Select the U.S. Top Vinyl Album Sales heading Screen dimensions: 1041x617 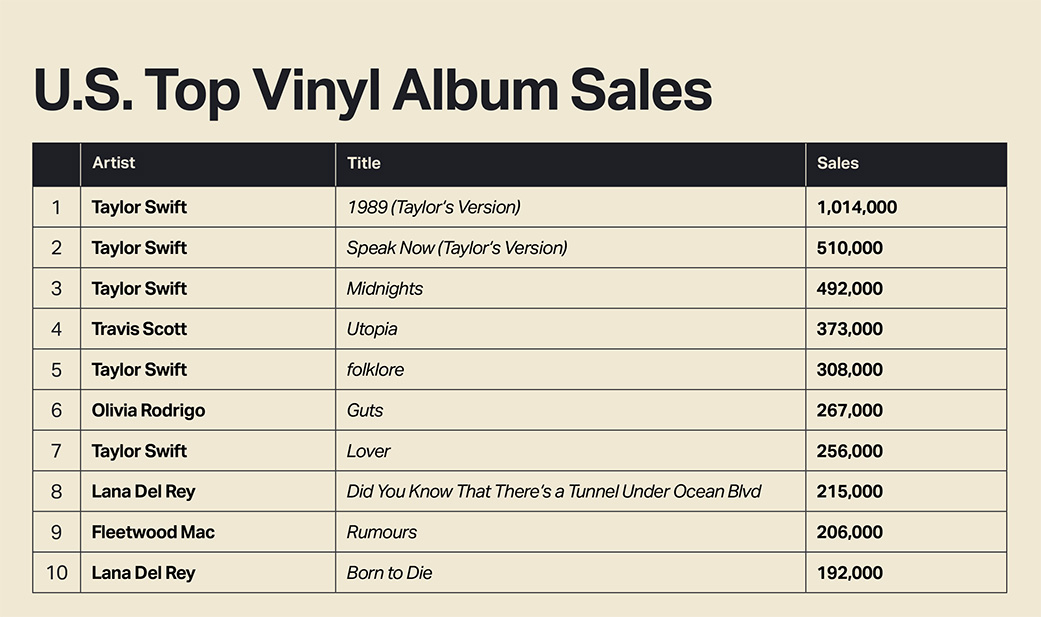(x=372, y=90)
